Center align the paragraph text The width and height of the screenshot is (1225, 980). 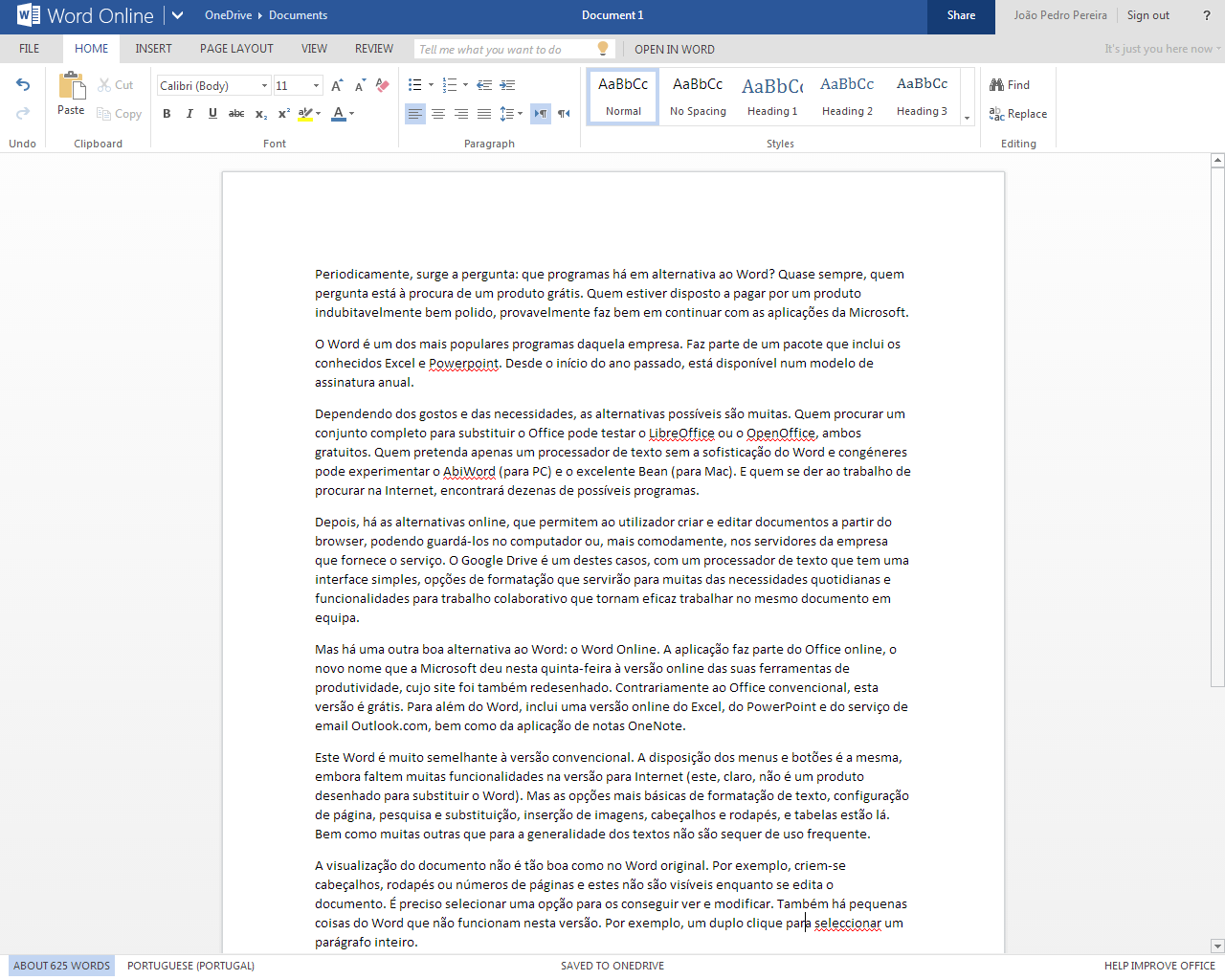coord(438,114)
